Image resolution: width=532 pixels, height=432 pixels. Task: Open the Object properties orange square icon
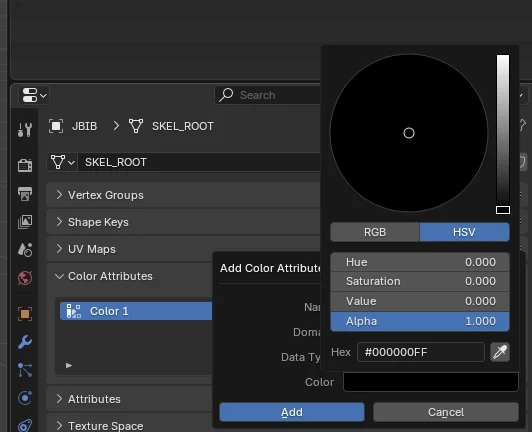pos(25,314)
